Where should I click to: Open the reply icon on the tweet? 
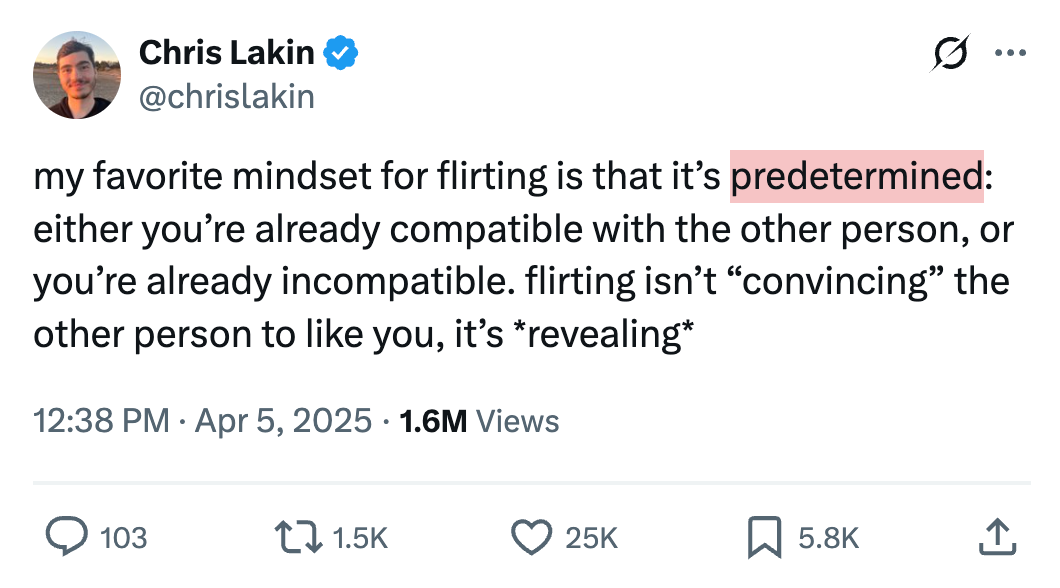click(67, 537)
